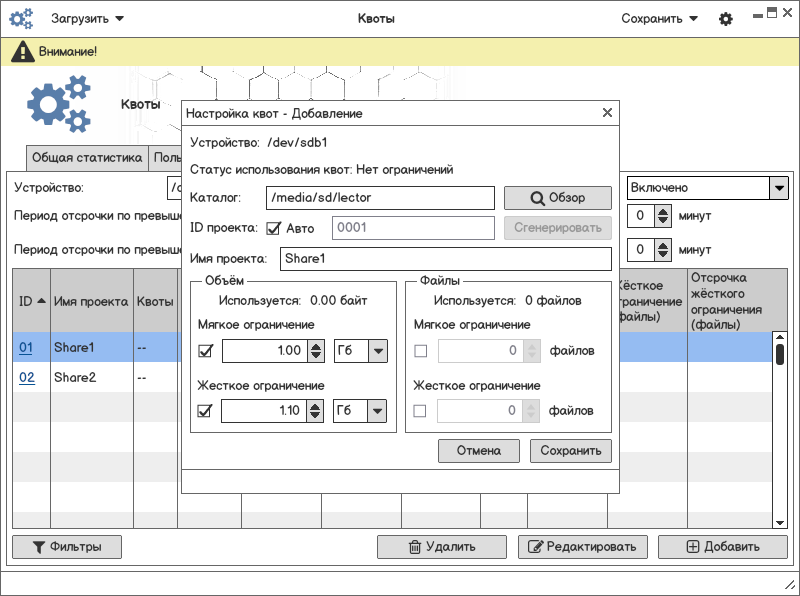The image size is (800, 596).
Task: Enable the files hard limit checkbox
Action: [x=420, y=411]
